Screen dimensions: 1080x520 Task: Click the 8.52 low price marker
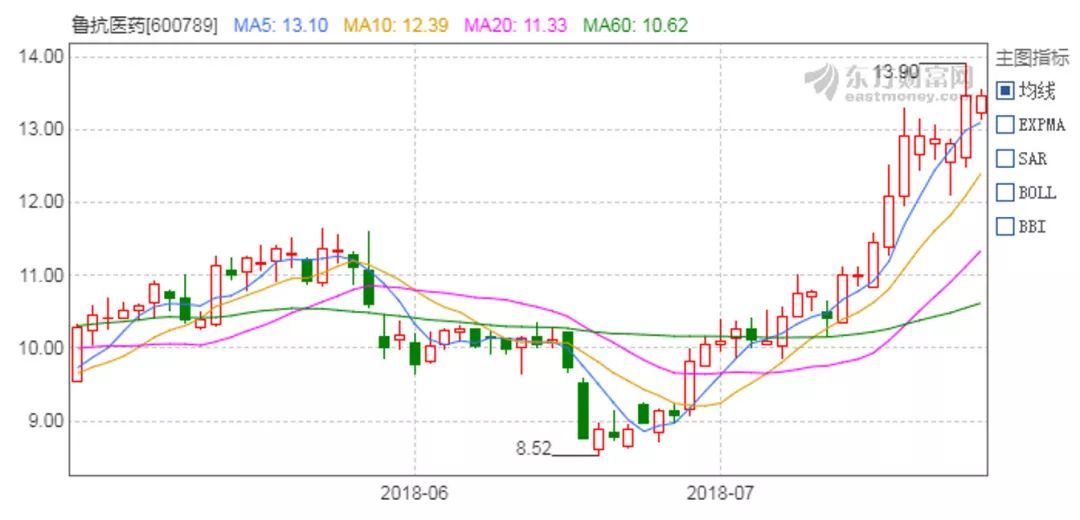coord(533,449)
